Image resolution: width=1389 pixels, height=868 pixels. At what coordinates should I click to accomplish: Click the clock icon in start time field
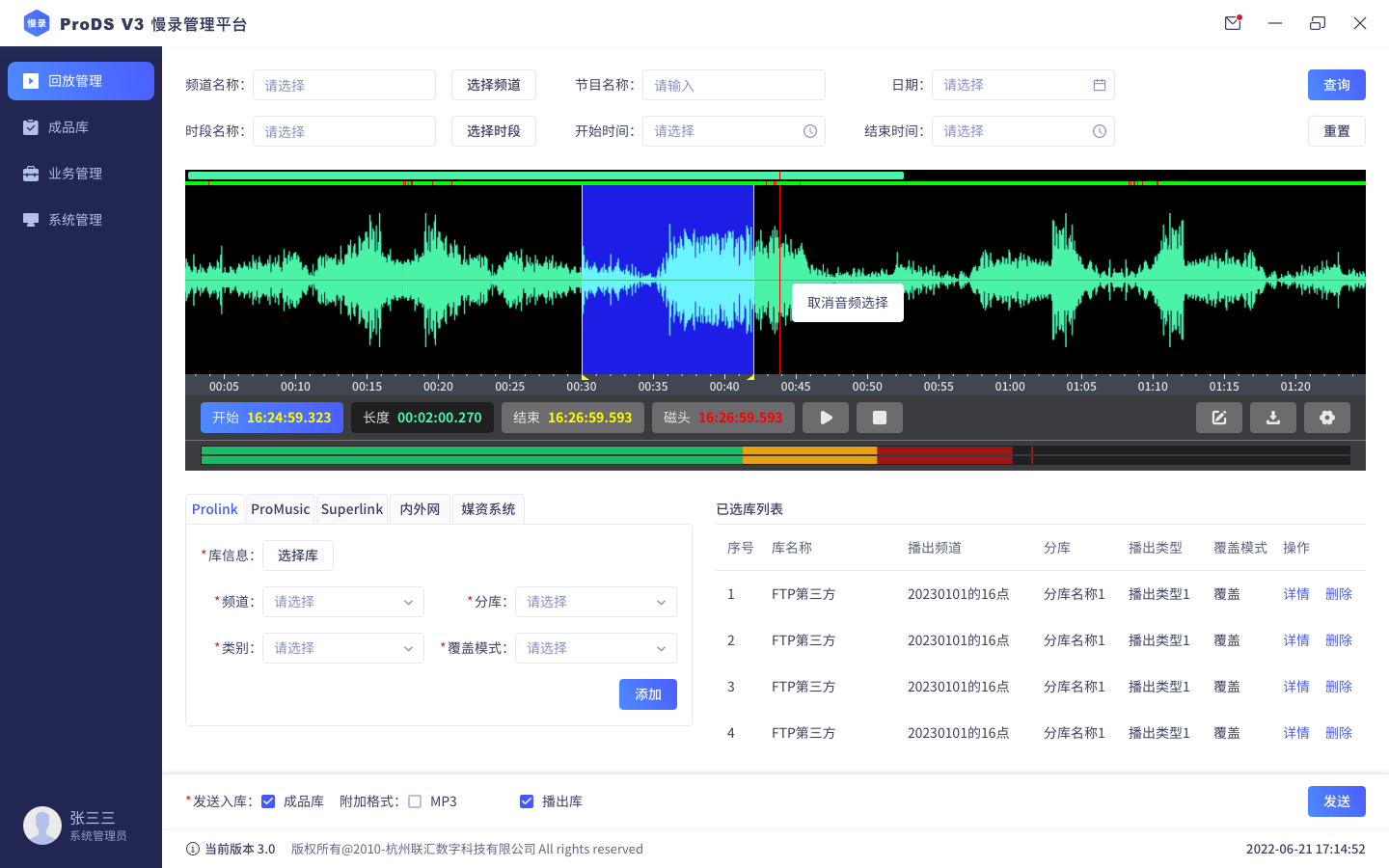810,131
